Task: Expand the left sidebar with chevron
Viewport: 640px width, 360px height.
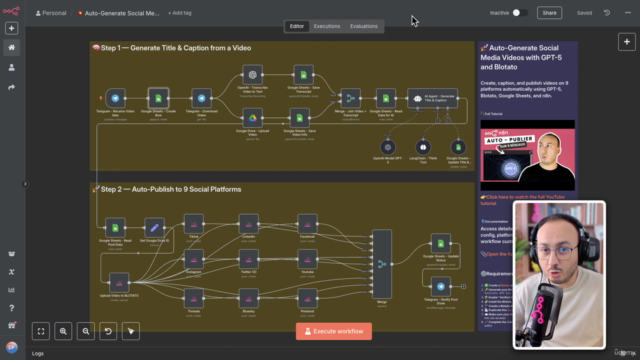Action: pyautogui.click(x=25, y=184)
